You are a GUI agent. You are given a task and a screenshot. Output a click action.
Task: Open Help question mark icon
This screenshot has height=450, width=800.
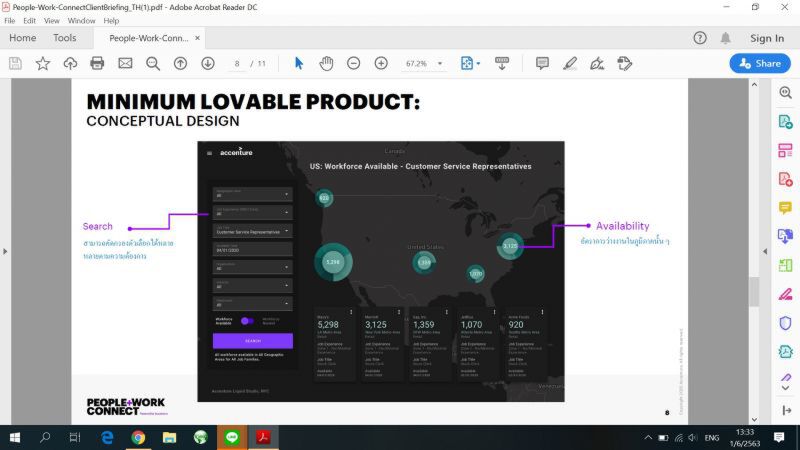700,38
